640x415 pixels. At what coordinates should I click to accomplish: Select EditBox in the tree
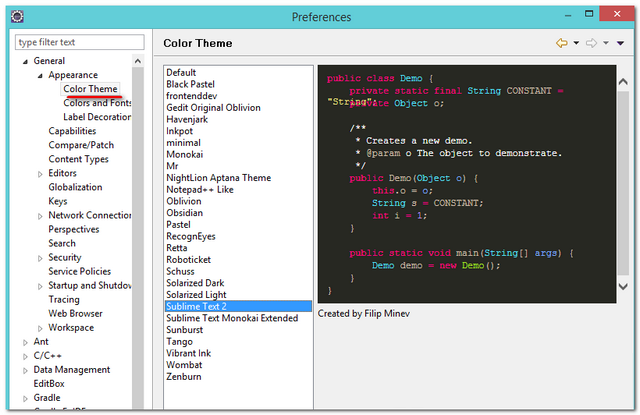49,384
